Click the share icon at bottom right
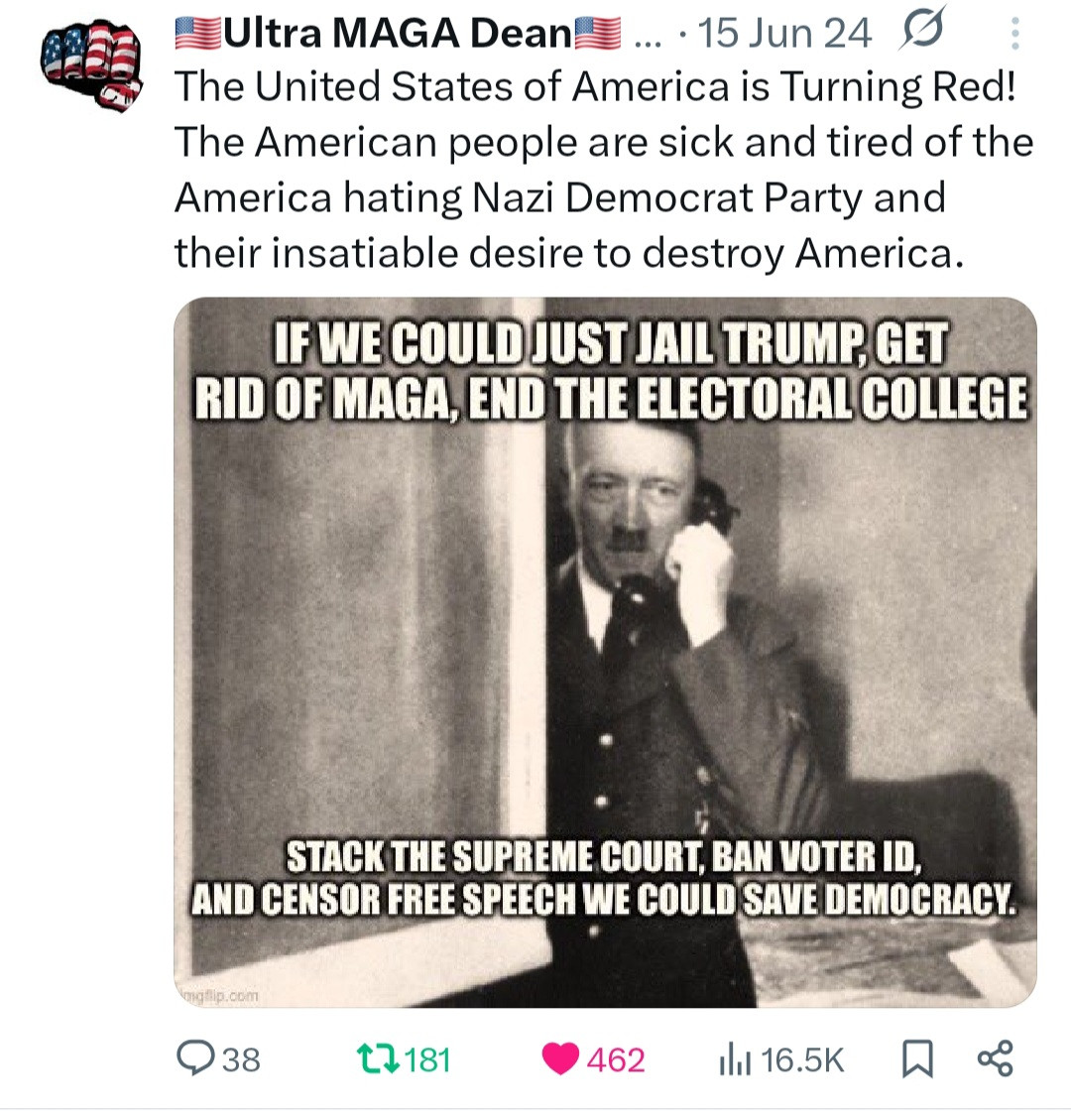 click(x=996, y=1058)
